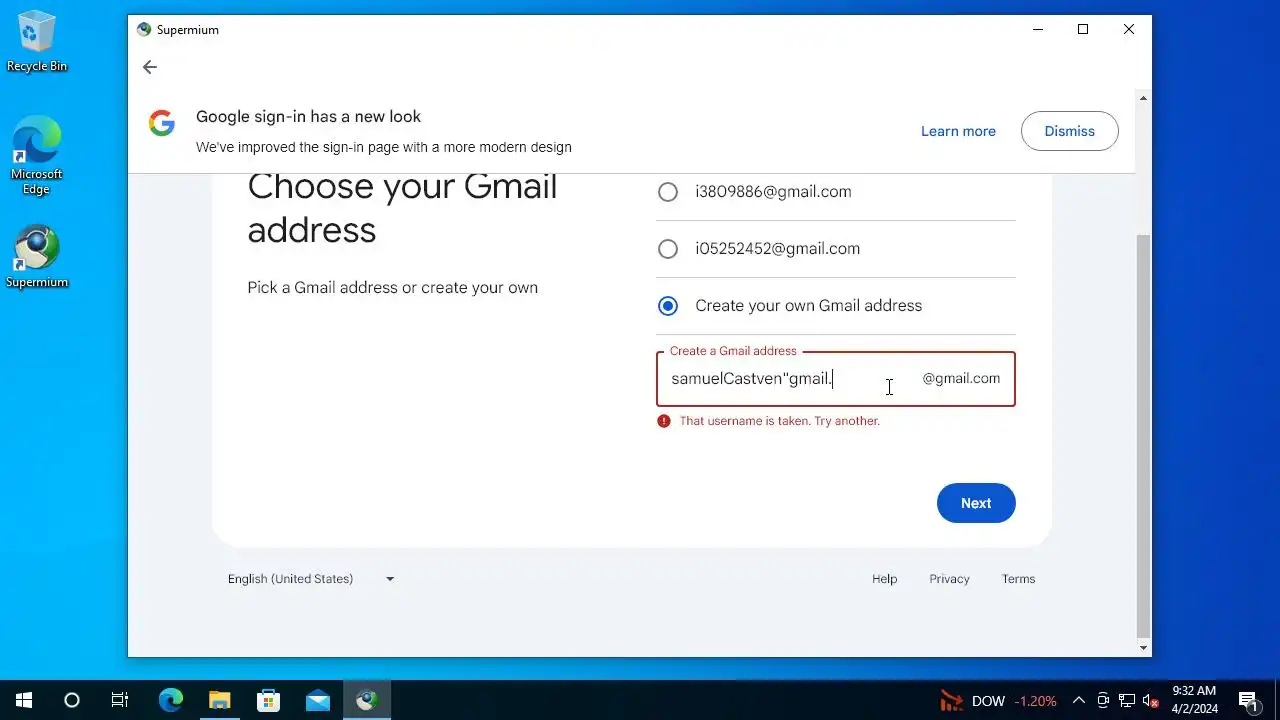The width and height of the screenshot is (1280, 720).
Task: Open the Privacy link
Action: pos(949,579)
